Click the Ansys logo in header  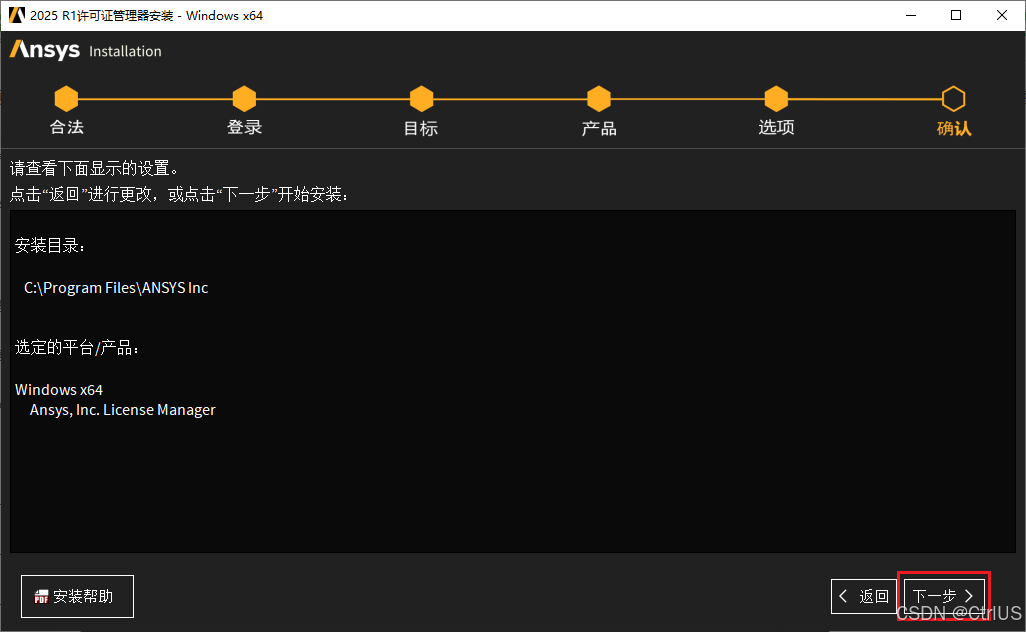(x=44, y=50)
